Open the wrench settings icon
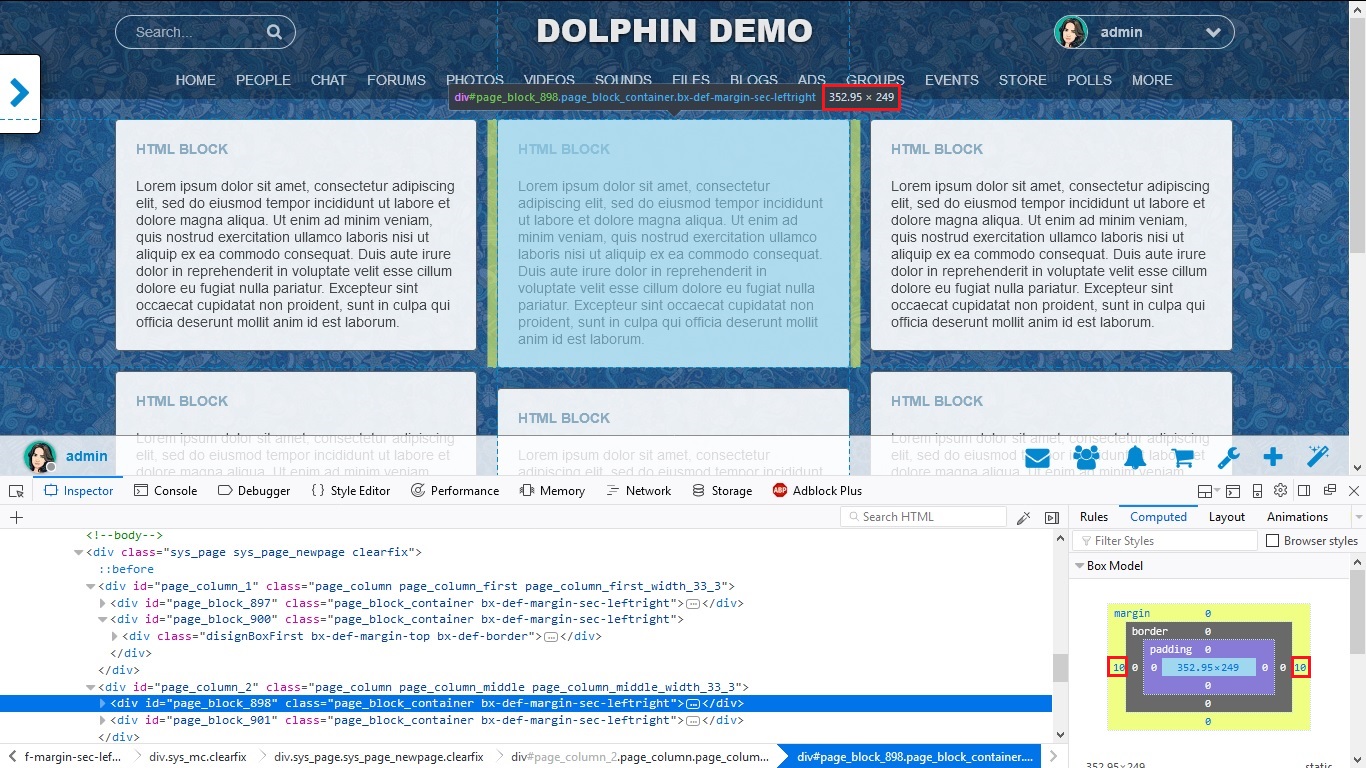 pyautogui.click(x=1228, y=458)
